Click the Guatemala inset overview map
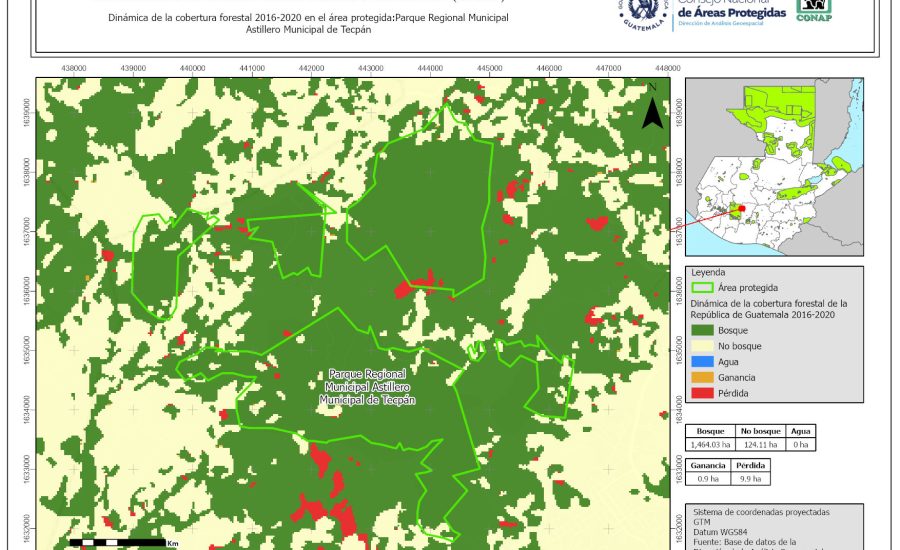The width and height of the screenshot is (900, 550). click(x=776, y=166)
